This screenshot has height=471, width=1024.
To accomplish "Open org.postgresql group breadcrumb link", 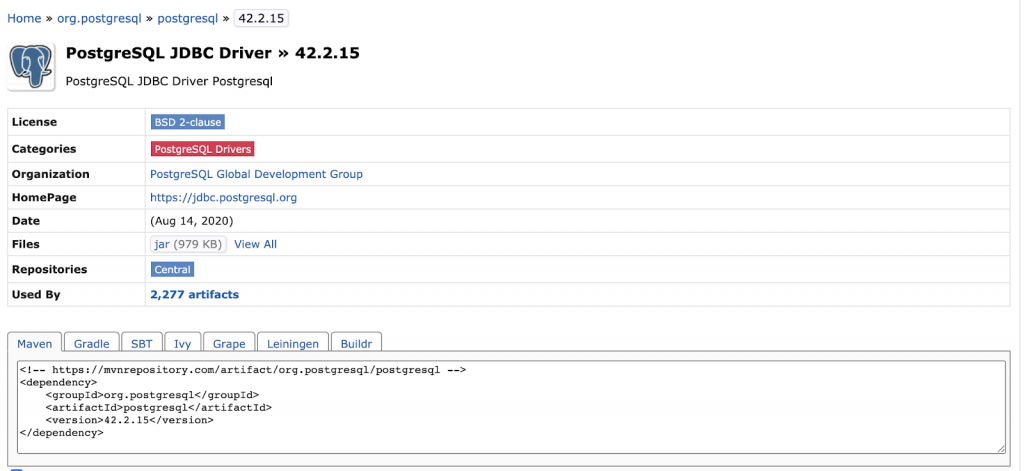I will click(98, 18).
